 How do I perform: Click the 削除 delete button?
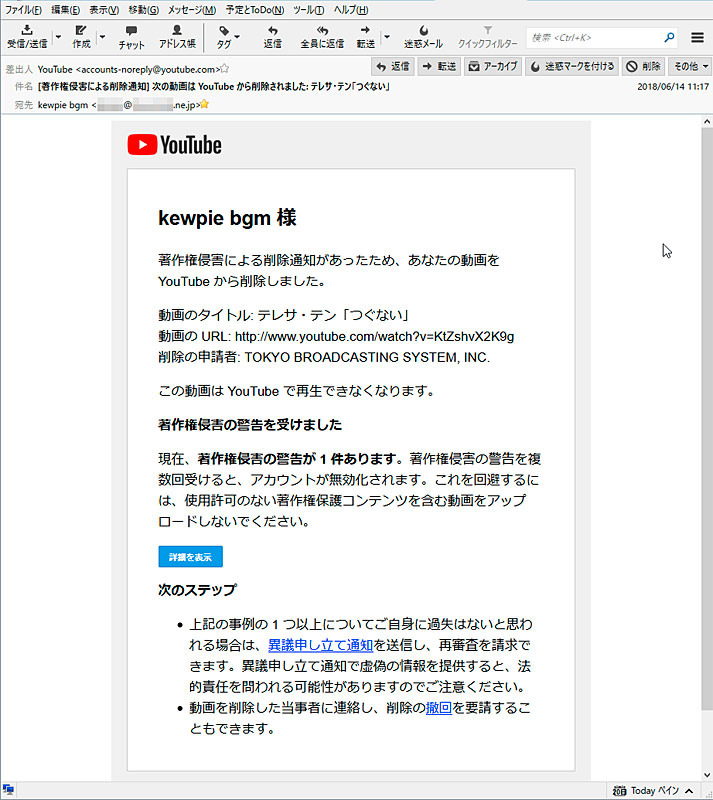(x=643, y=67)
